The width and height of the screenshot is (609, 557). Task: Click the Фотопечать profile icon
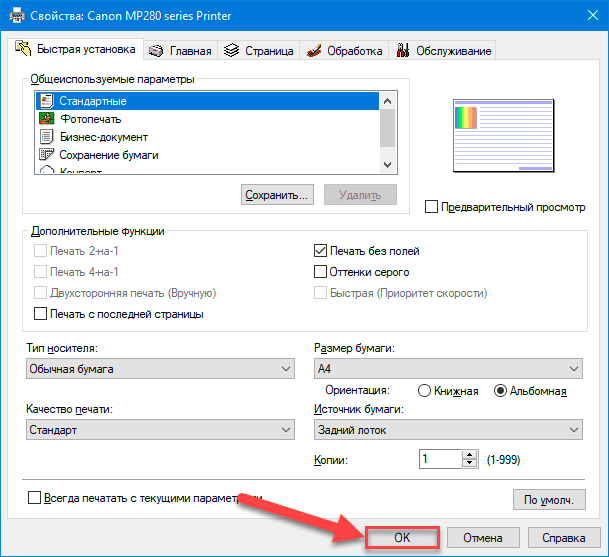pyautogui.click(x=46, y=119)
